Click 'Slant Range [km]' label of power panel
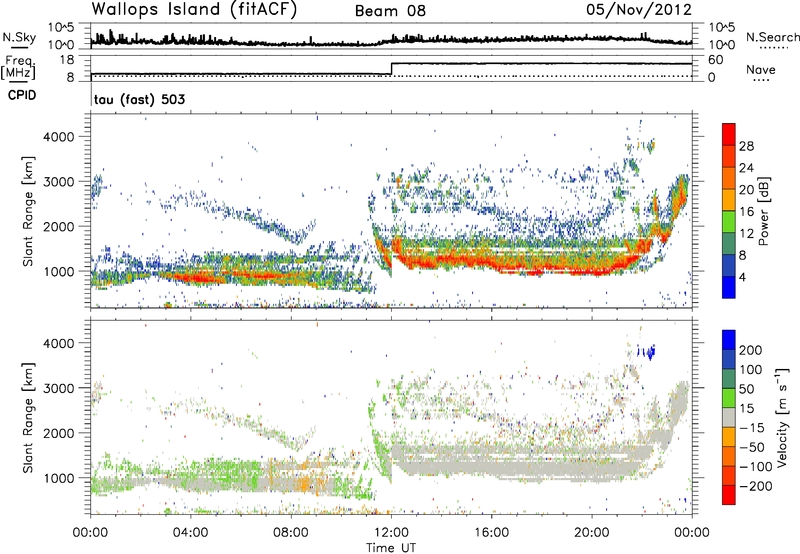 29,211
